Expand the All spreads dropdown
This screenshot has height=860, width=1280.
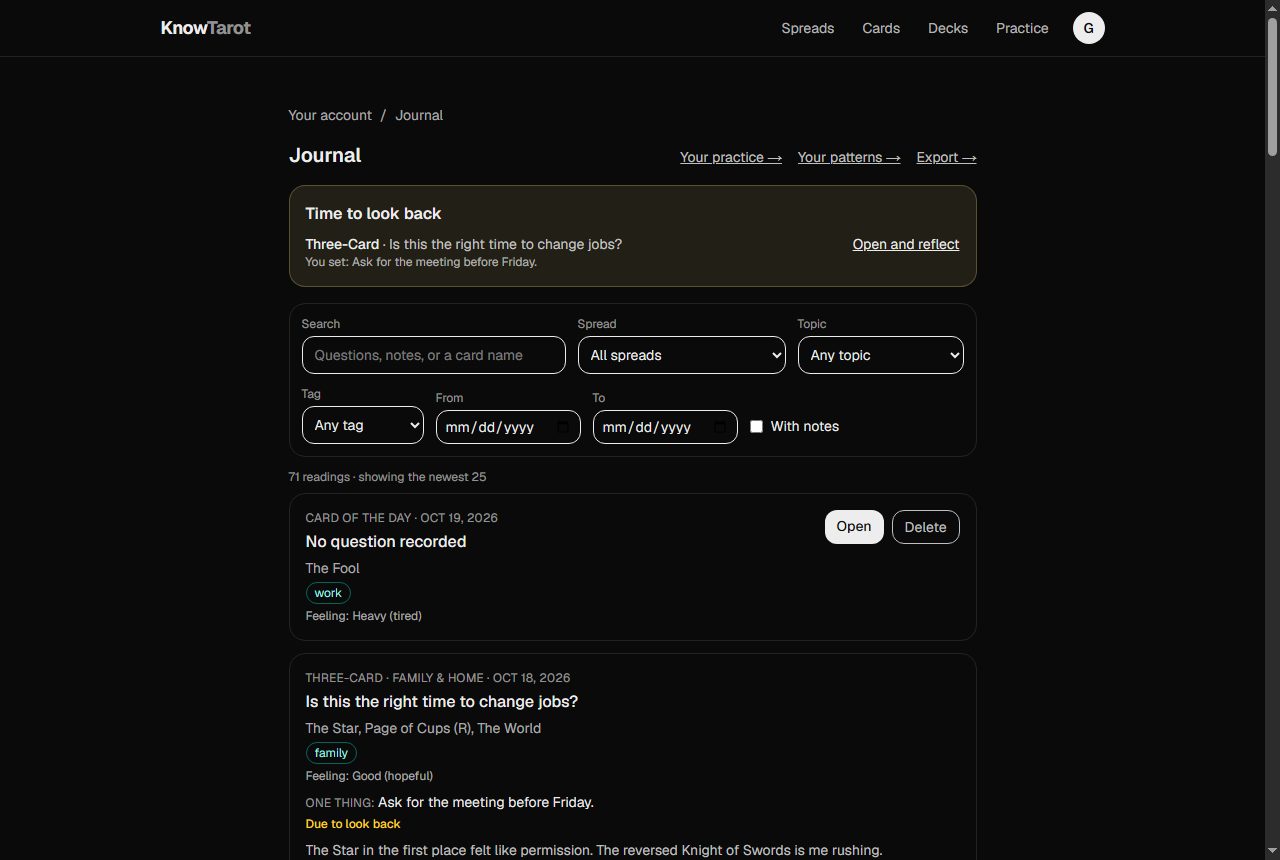click(682, 355)
